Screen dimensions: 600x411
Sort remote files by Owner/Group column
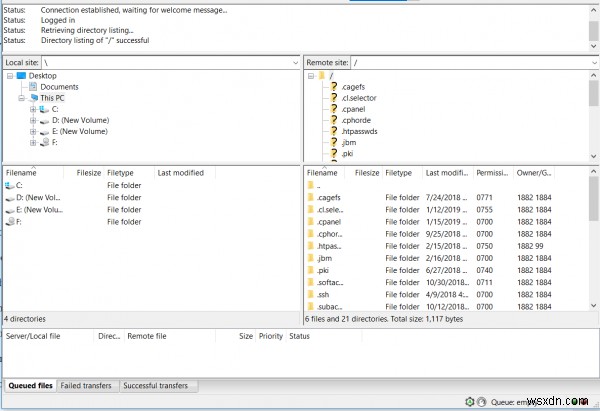click(533, 173)
